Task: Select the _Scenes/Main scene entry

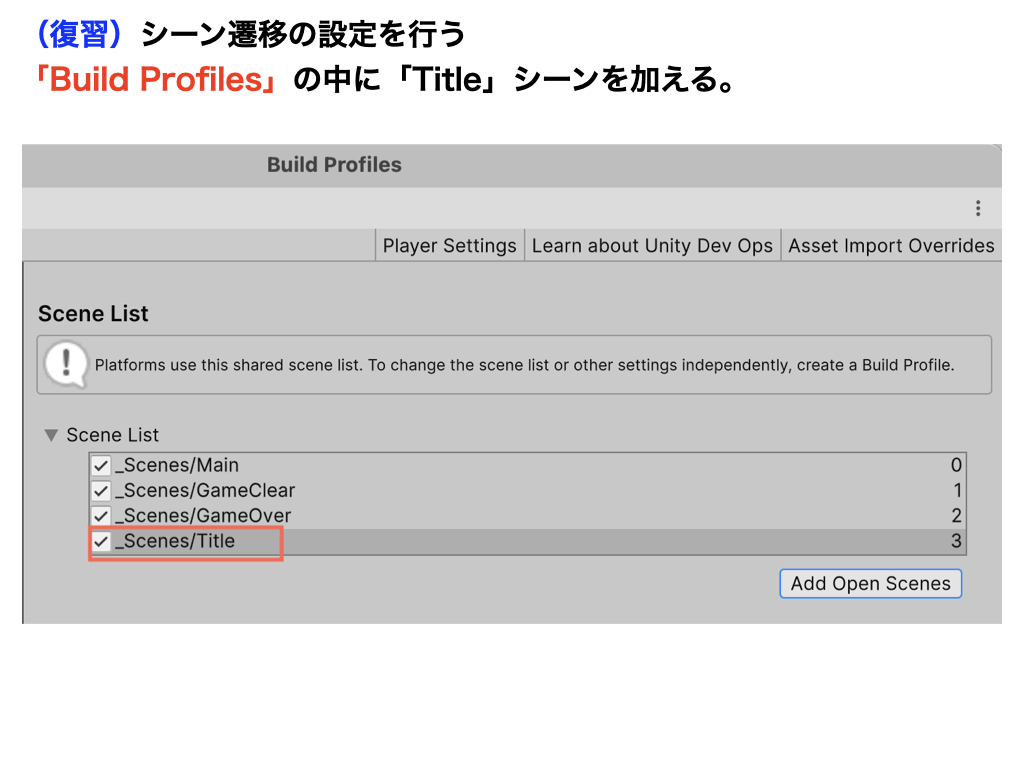Action: point(177,466)
